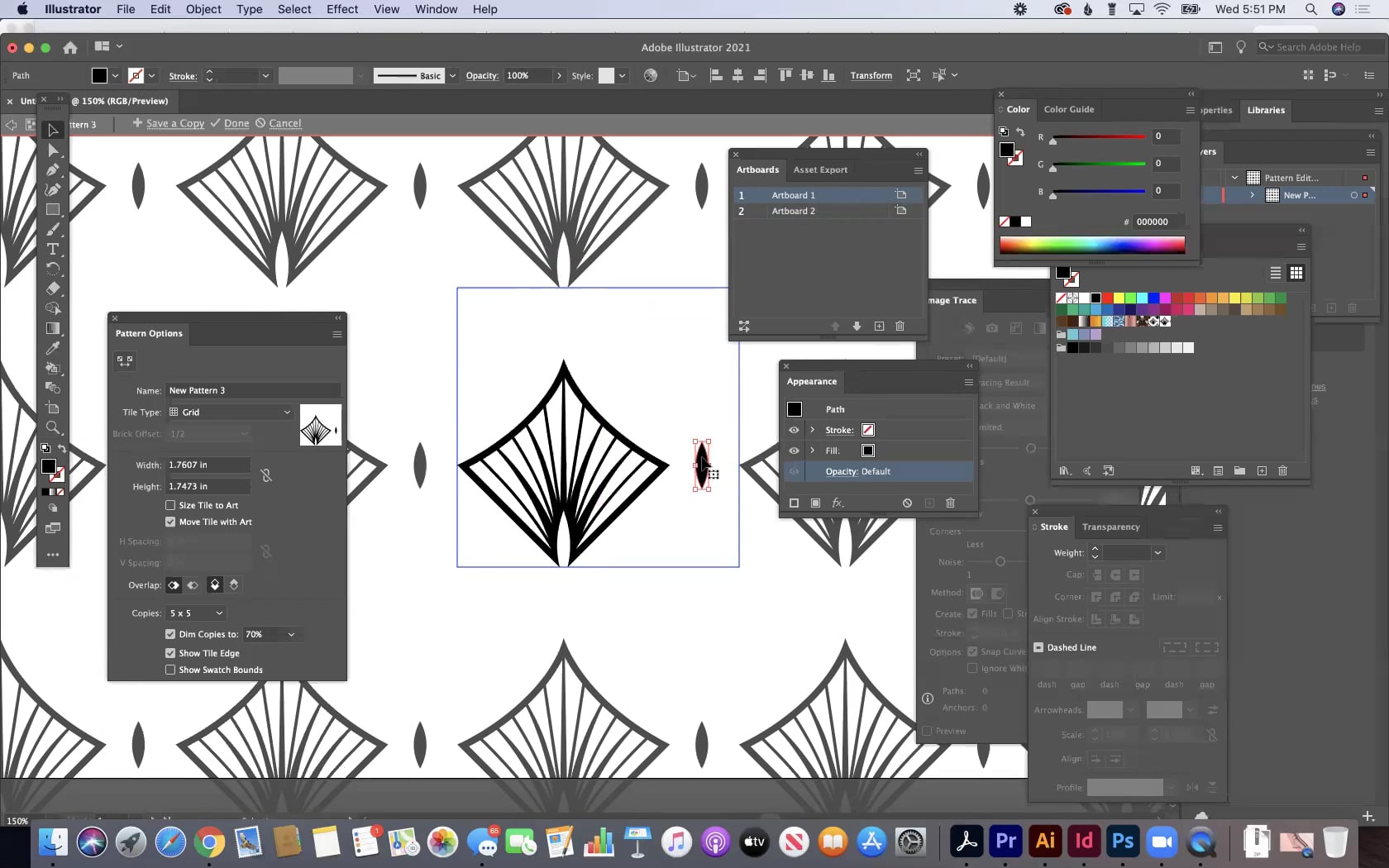The height and width of the screenshot is (868, 1389).
Task: Select the Rectangle tool
Action: pos(53,209)
